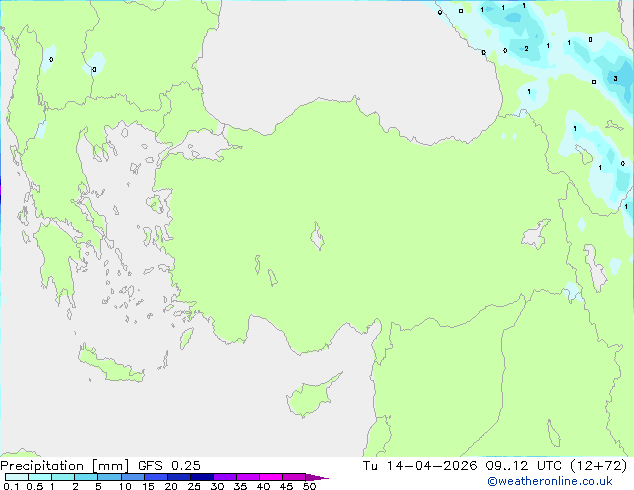Click the "GFS 0.25" model label

pyautogui.click(x=169, y=466)
